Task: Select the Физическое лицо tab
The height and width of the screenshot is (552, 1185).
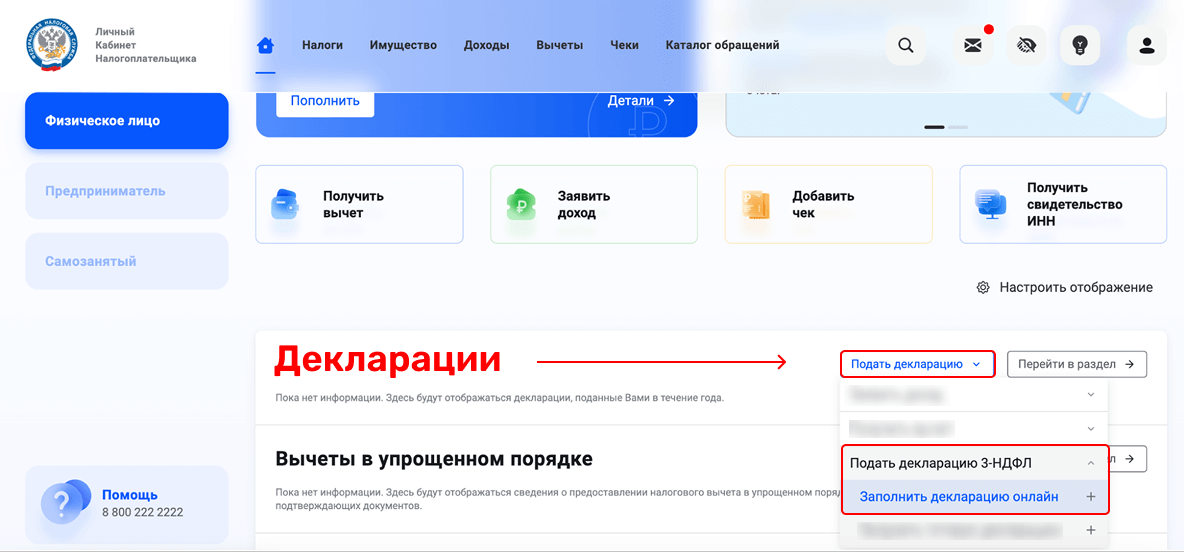Action: pyautogui.click(x=127, y=121)
